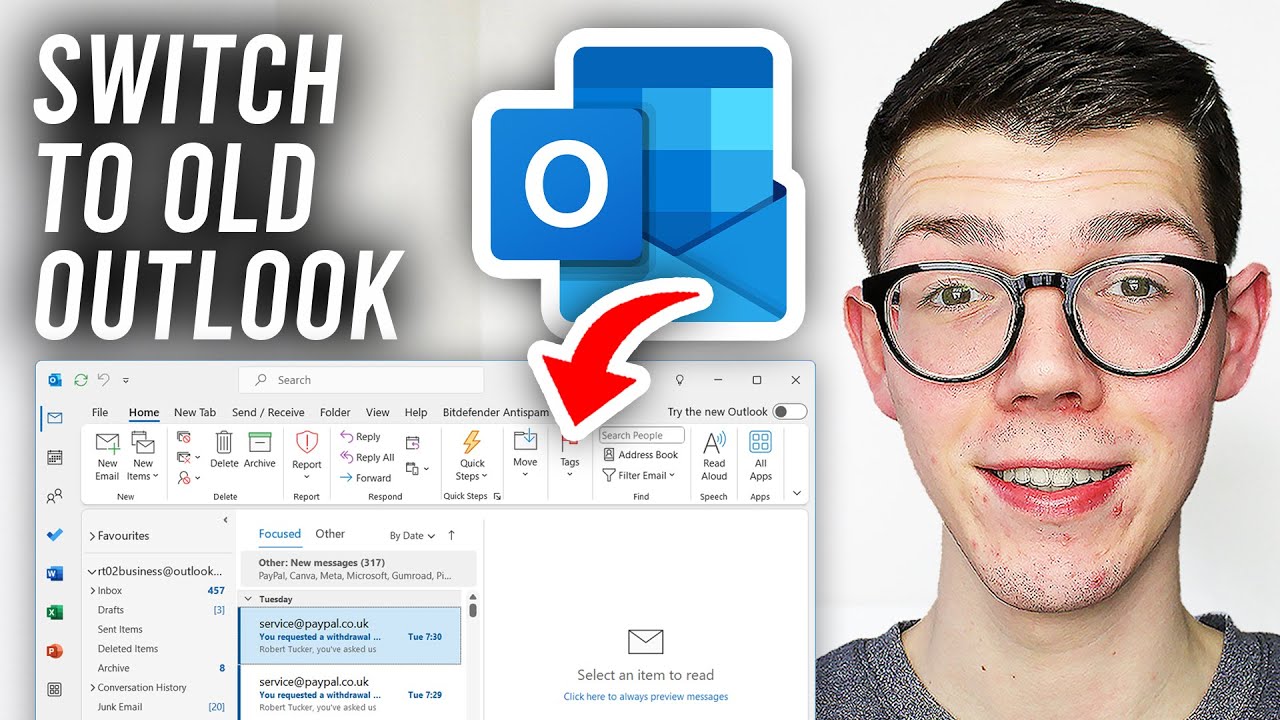Viewport: 1280px width, 720px height.
Task: Open the Filter Email dropdown
Action: coord(640,475)
